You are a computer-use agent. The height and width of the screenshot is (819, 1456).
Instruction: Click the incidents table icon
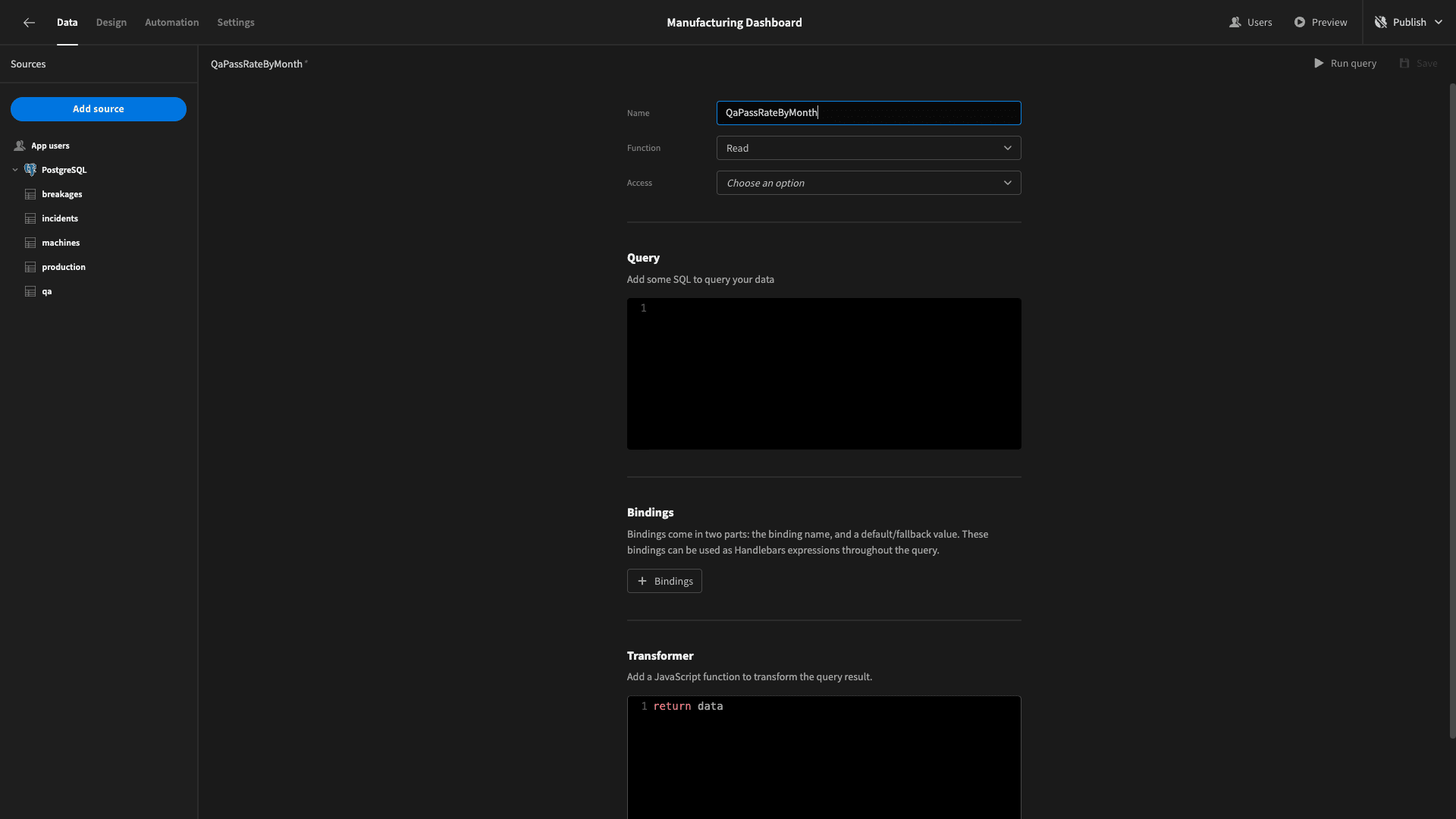tap(30, 218)
